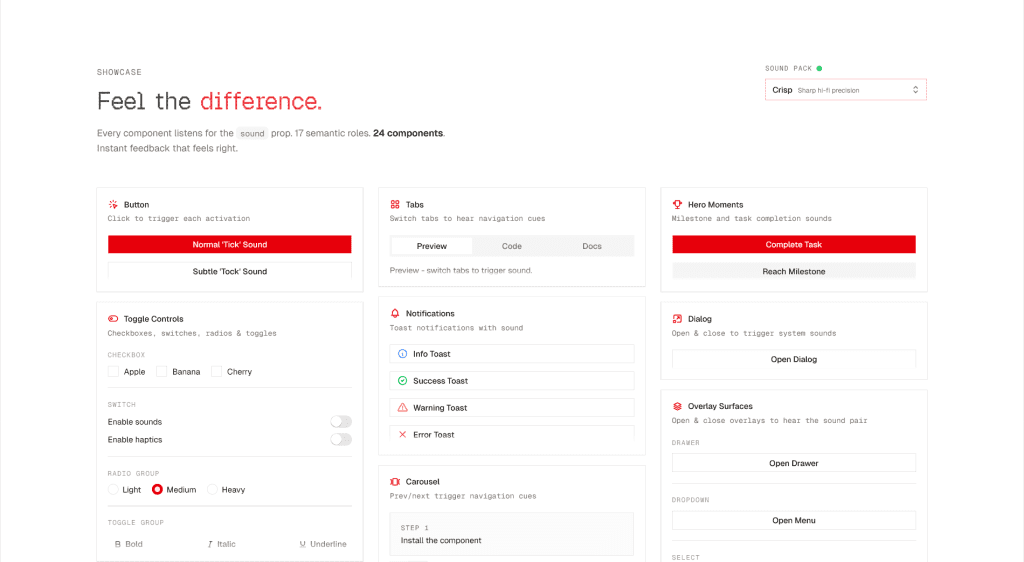The height and width of the screenshot is (562, 1024).
Task: Click the 'sound' code prop label
Action: [252, 133]
